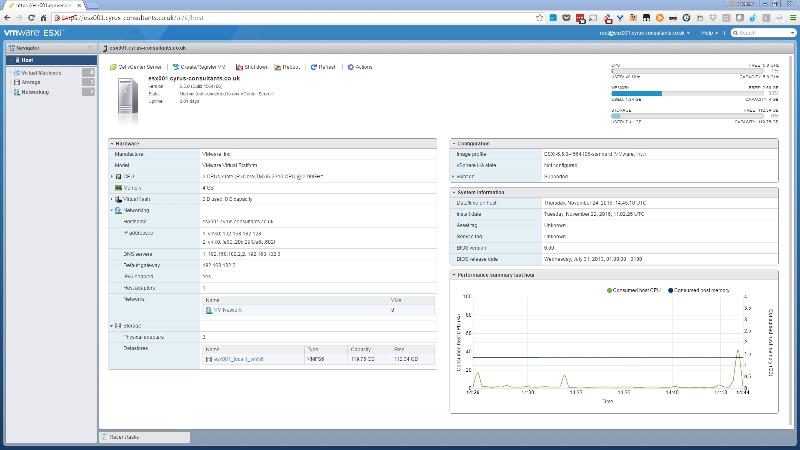The width and height of the screenshot is (800, 450).
Task: Collapse the Performance summary panel
Action: [x=456, y=274]
